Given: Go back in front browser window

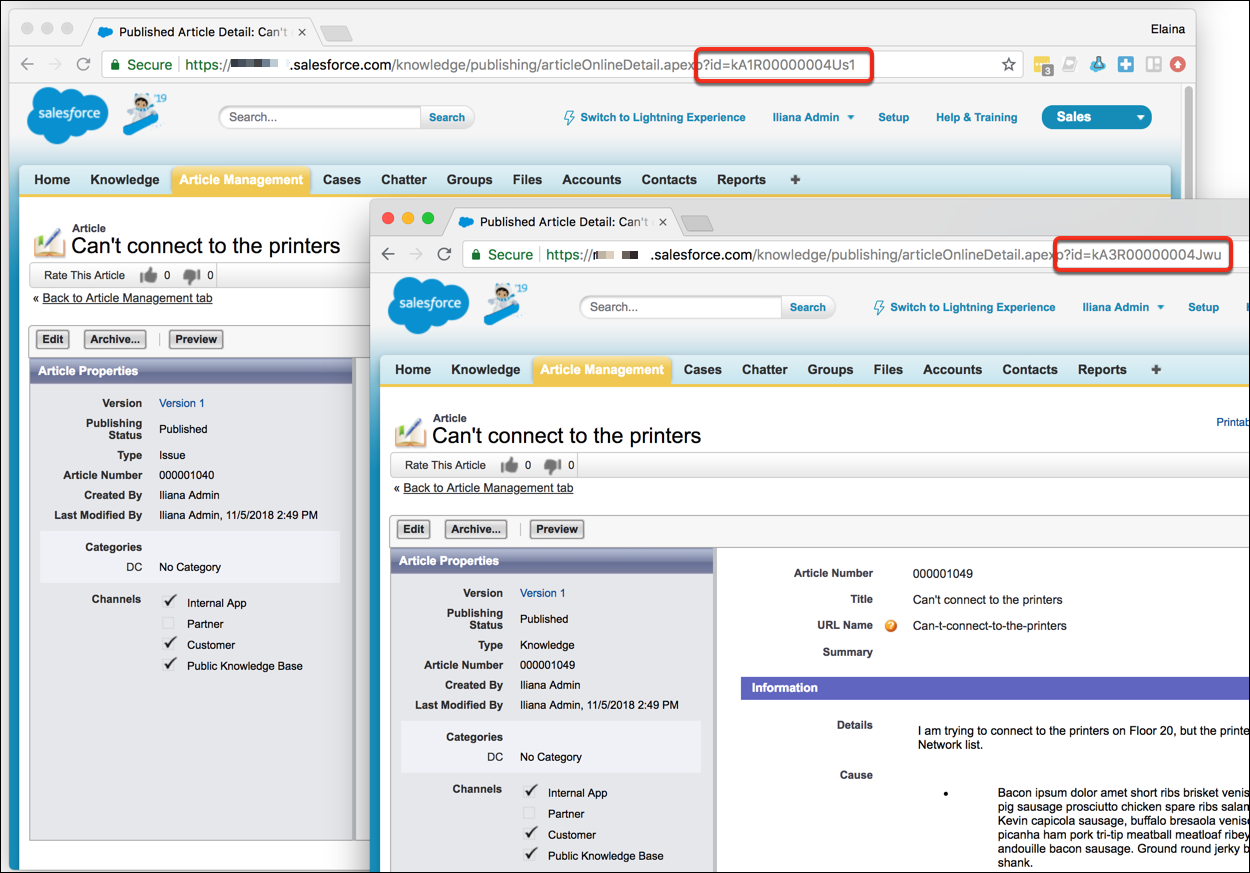Looking at the screenshot, I should tap(388, 254).
